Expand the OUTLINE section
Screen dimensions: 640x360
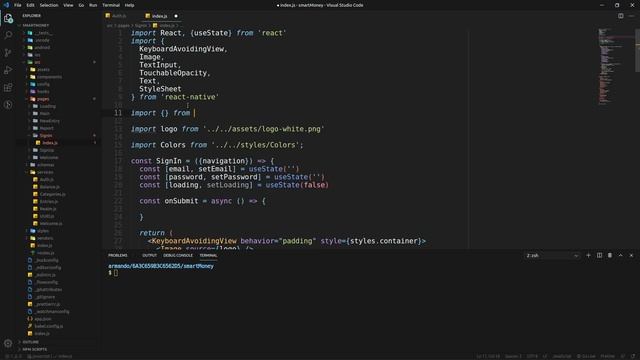[x=31, y=342]
